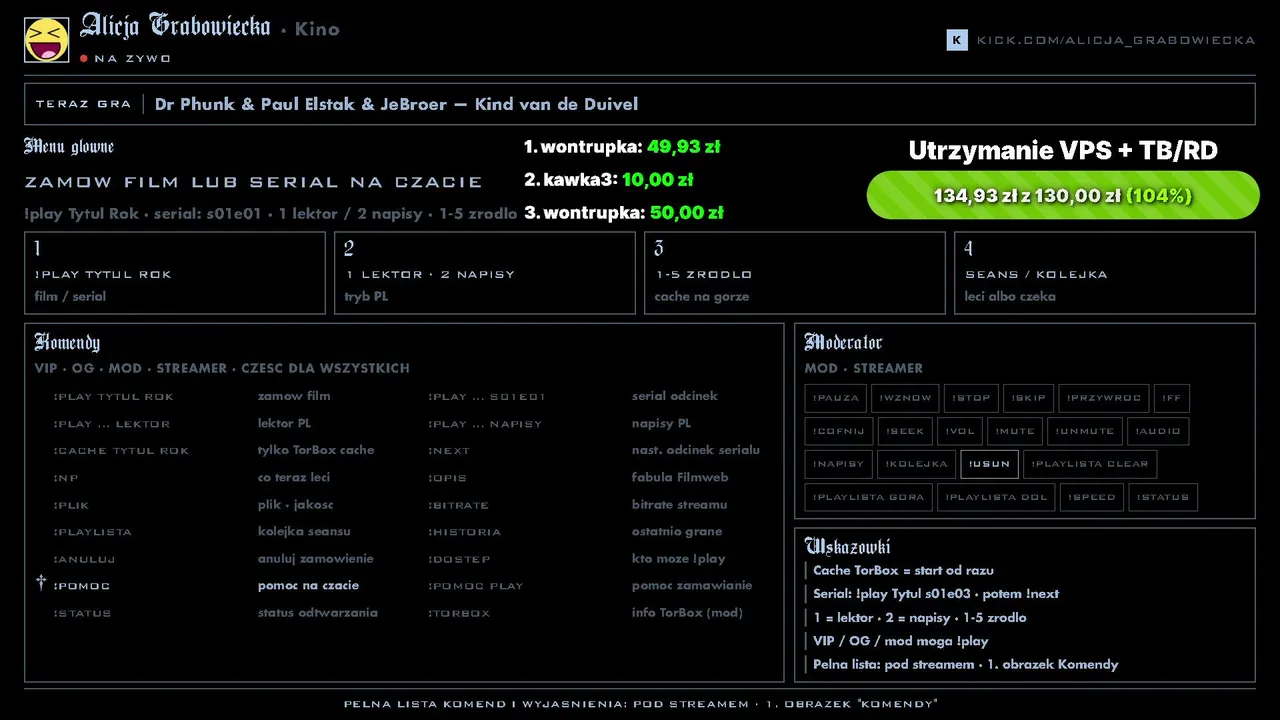Viewport: 1280px width, 720px height.
Task: Click the !STATUS button in Moderator panel
Action: coord(1162,497)
